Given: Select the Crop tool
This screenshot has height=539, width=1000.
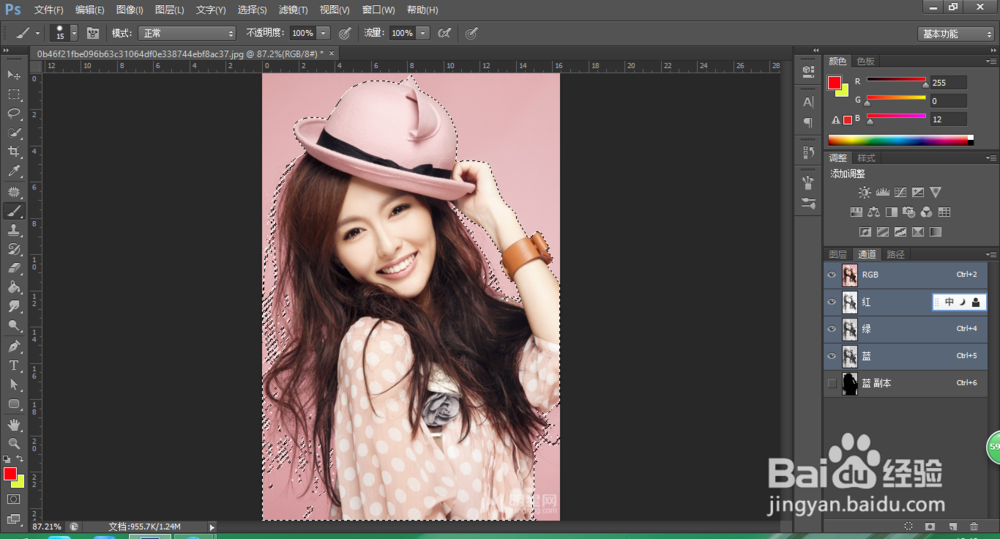Looking at the screenshot, I should click(13, 152).
